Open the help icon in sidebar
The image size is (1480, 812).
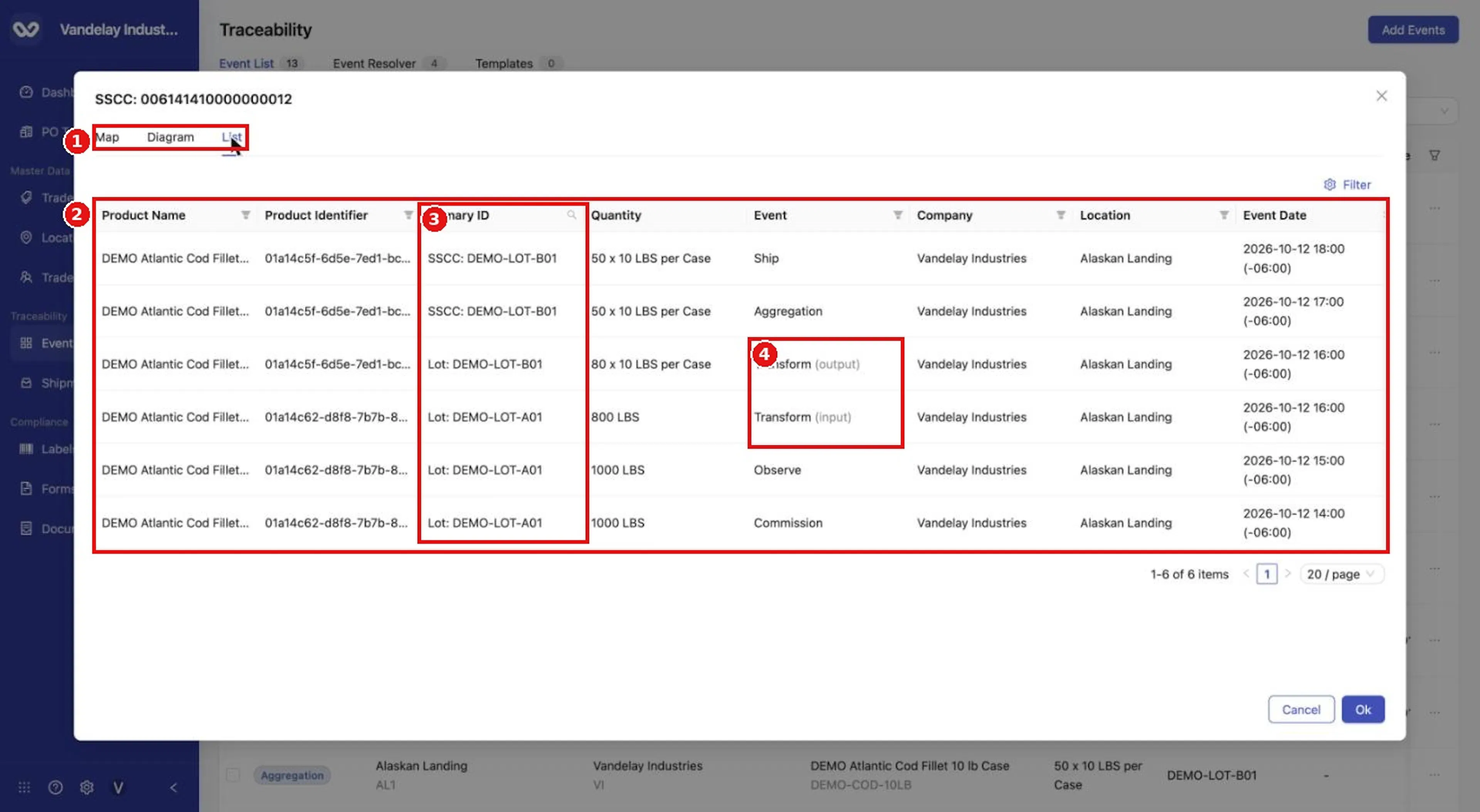coord(55,787)
